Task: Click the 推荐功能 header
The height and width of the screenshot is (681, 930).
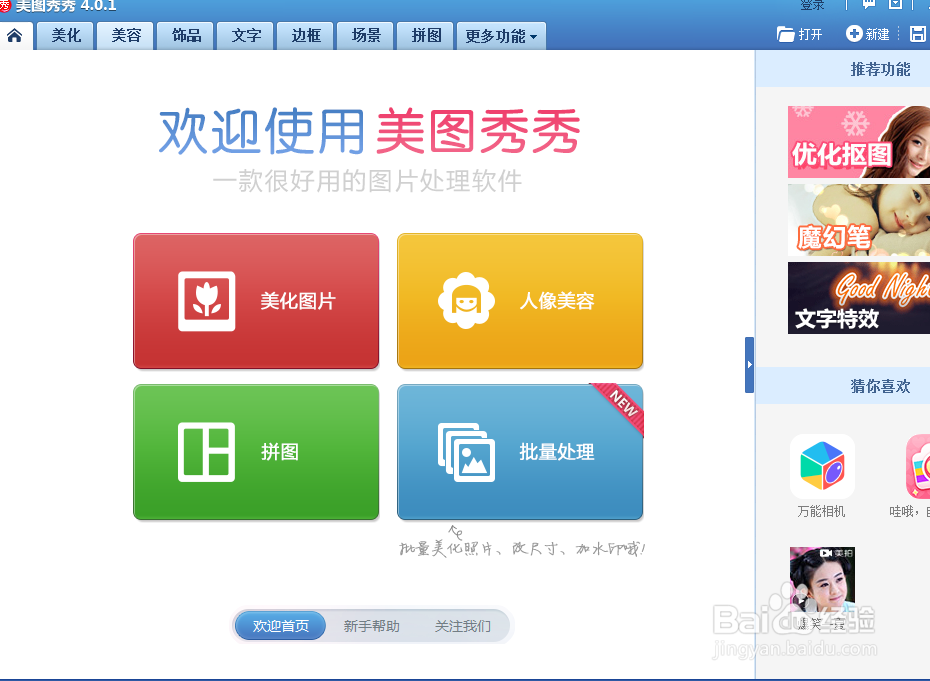Action: point(880,69)
